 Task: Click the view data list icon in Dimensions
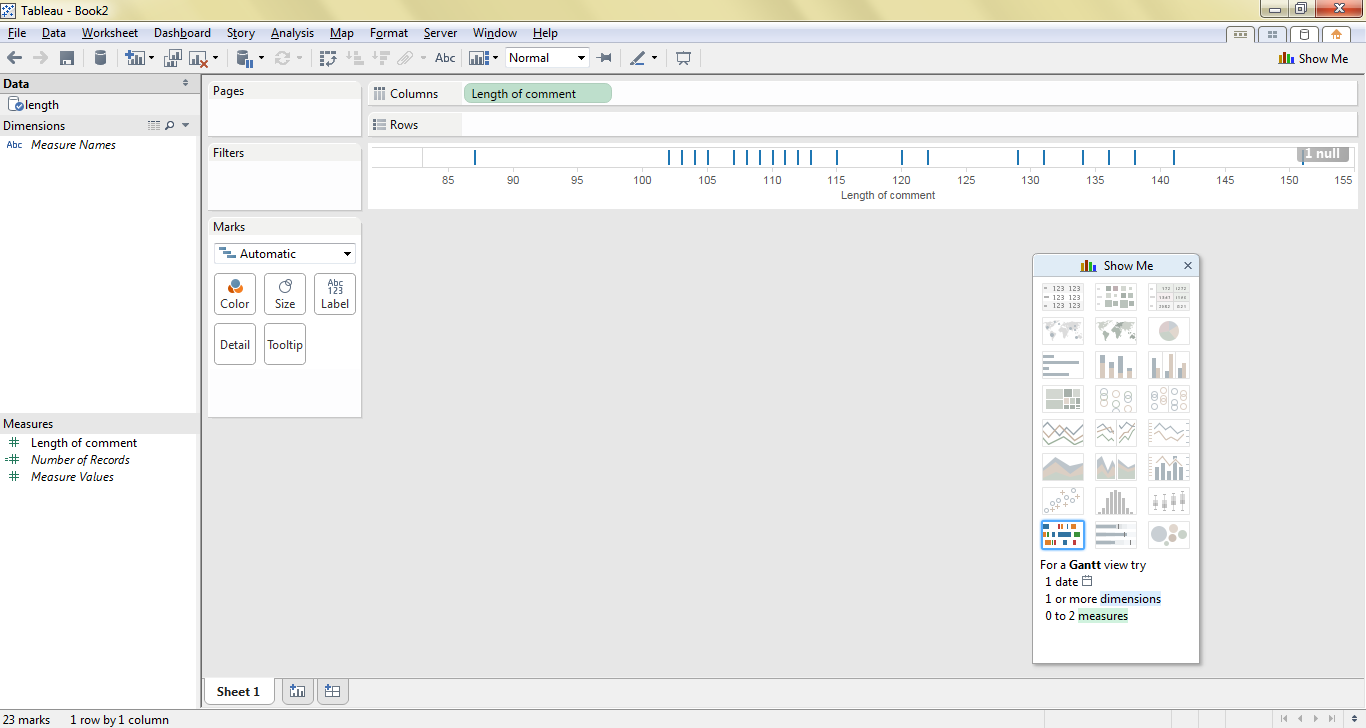point(154,126)
